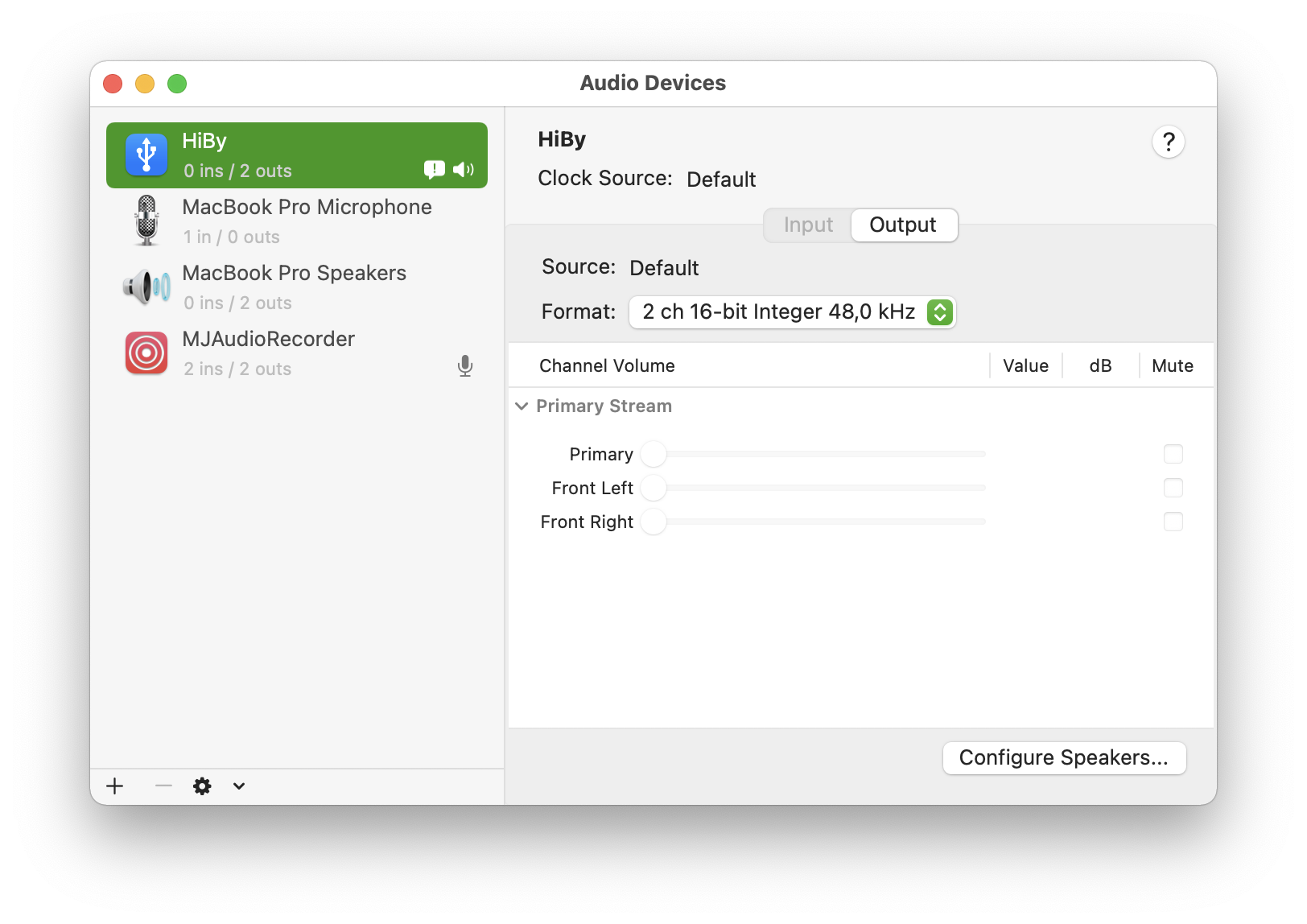
Task: Open the Format sample rate dropdown
Action: (792, 312)
